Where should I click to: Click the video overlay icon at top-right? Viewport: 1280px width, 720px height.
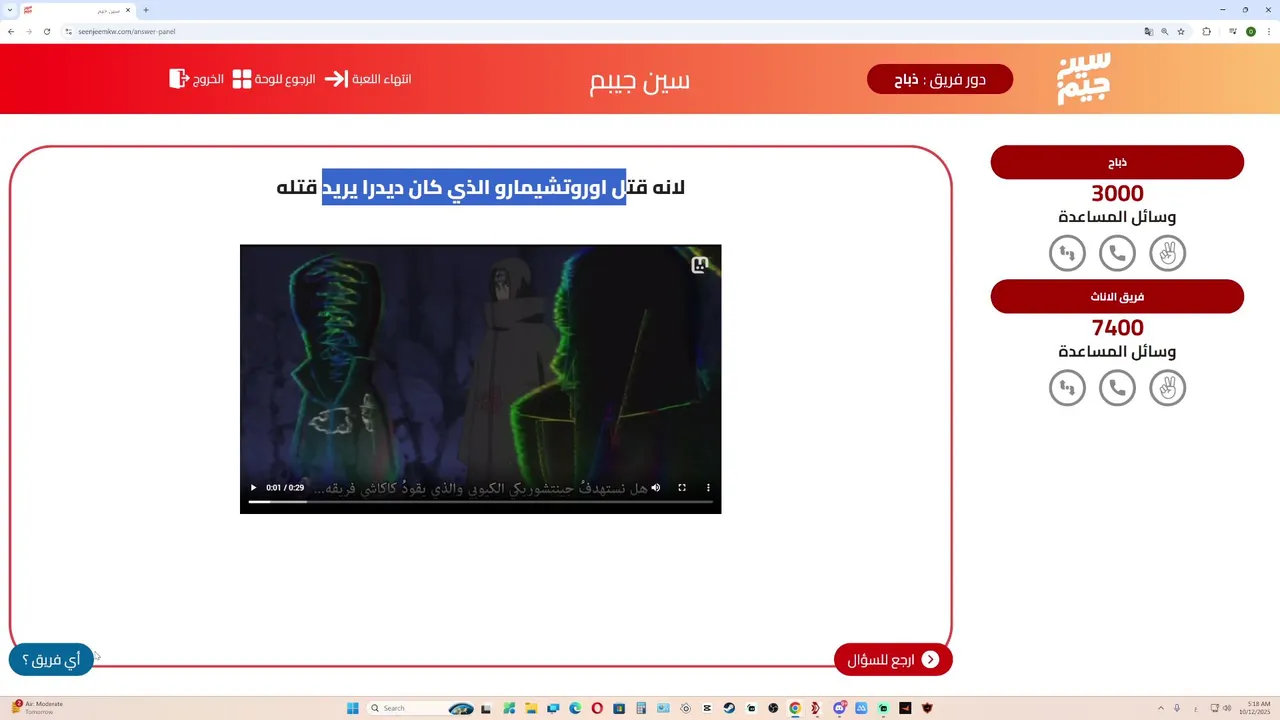point(700,265)
